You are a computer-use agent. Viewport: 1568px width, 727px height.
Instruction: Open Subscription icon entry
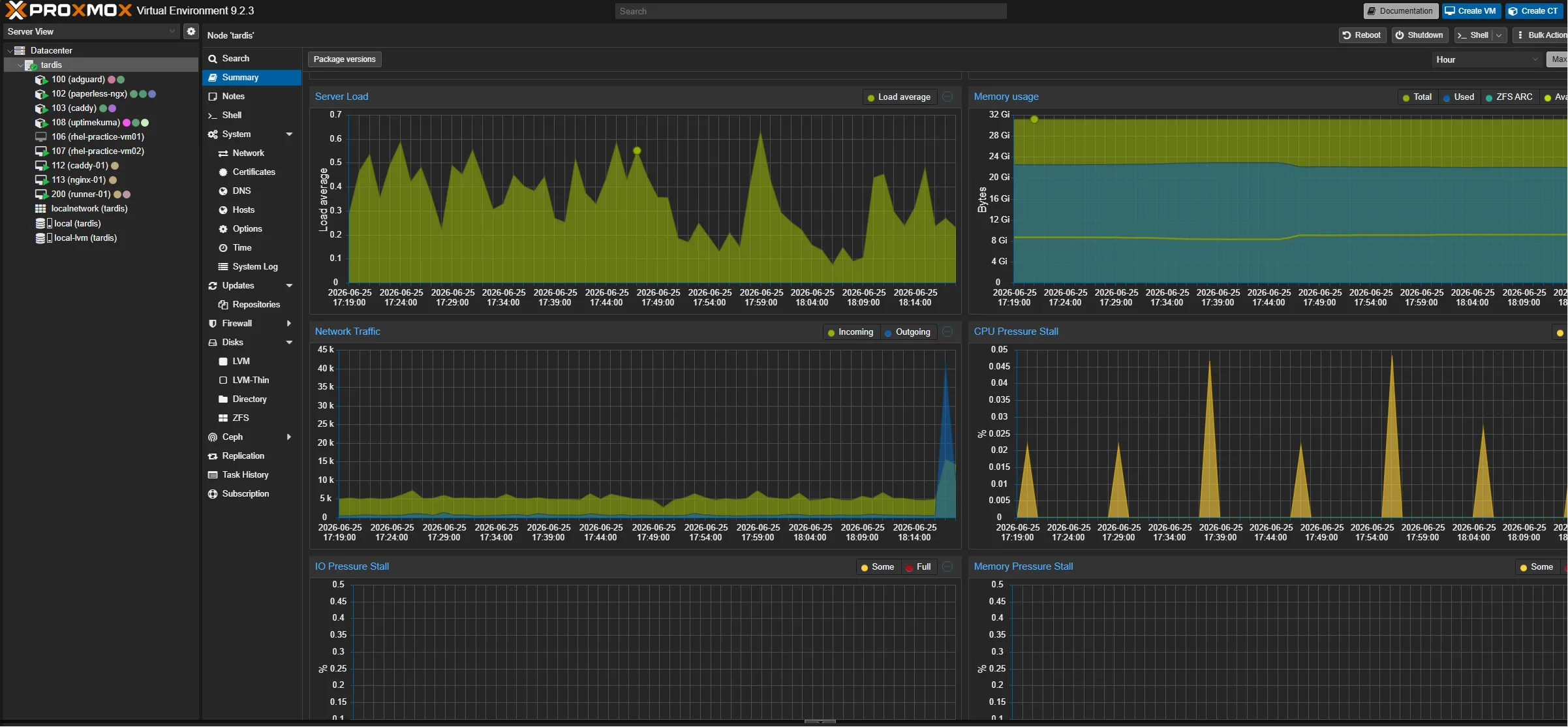pyautogui.click(x=213, y=494)
